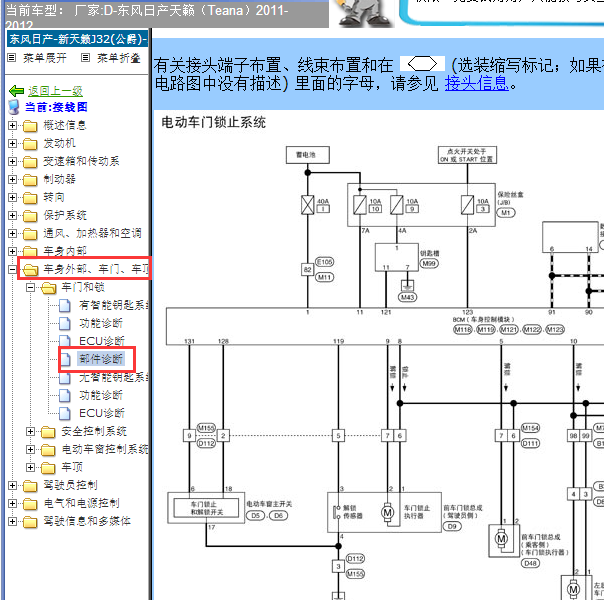Click the 概述信息 folder icon
Screen dimensions: 604x600
click(x=30, y=126)
